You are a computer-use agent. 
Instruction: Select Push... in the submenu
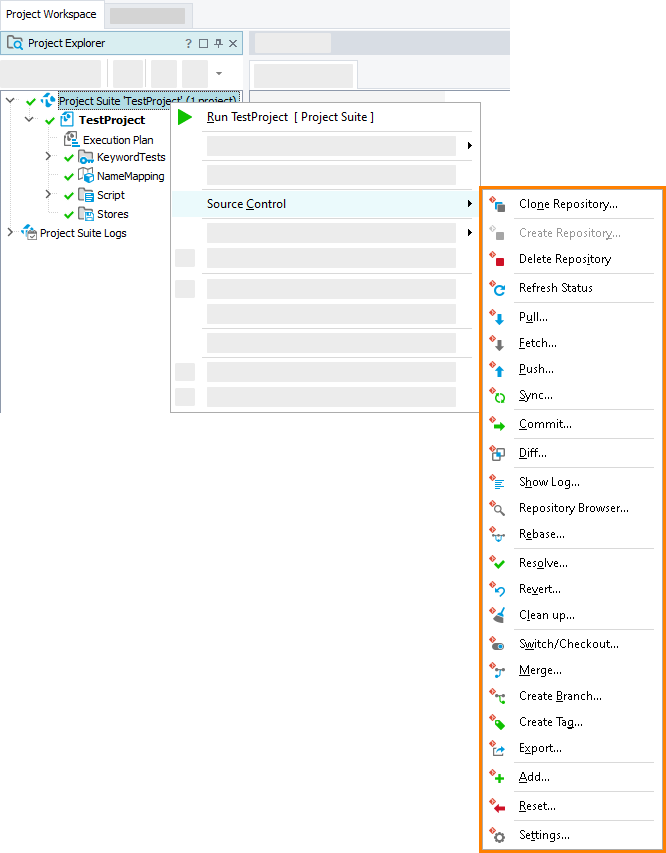tap(572, 369)
